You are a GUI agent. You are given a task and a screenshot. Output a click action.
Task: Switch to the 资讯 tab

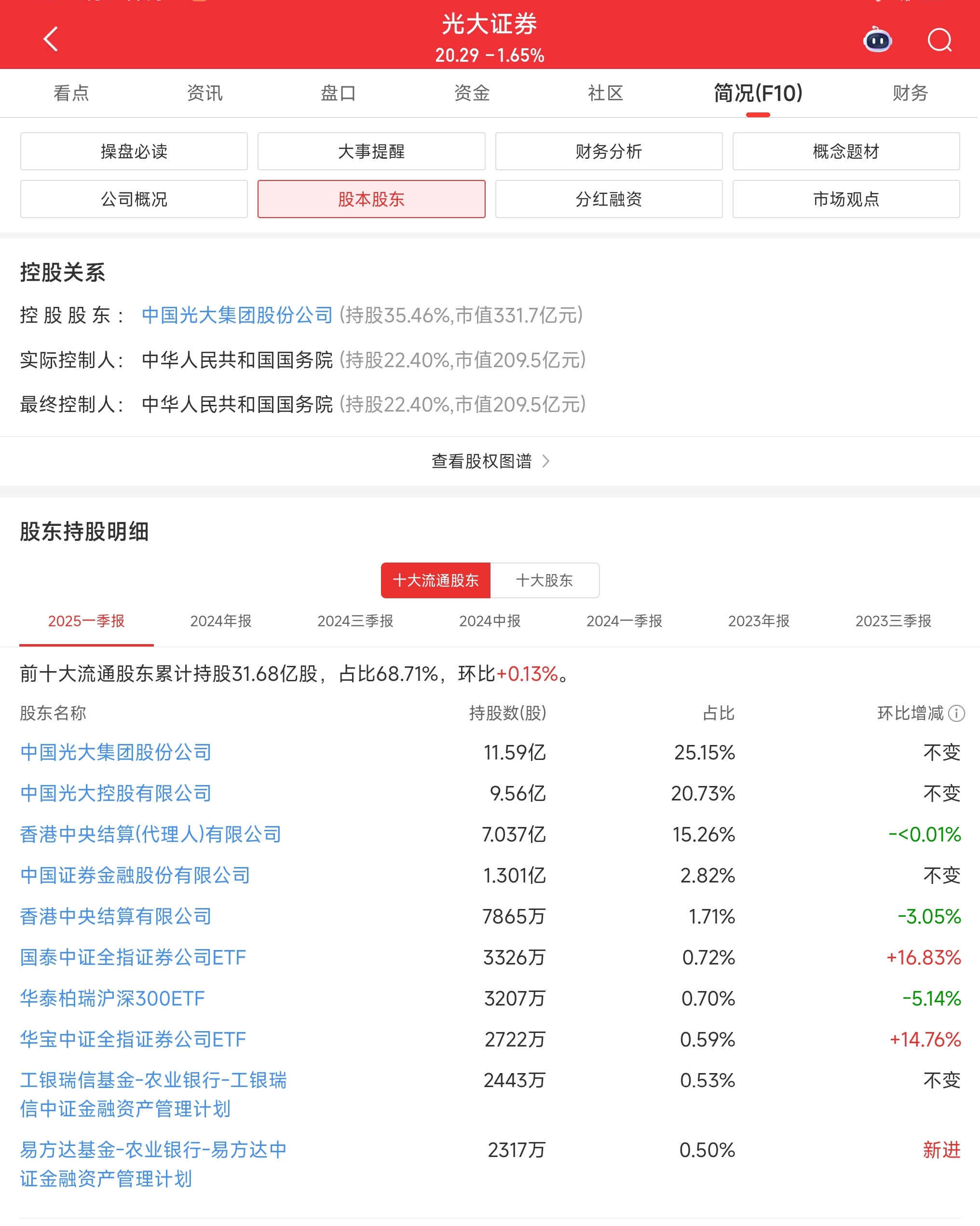point(204,93)
